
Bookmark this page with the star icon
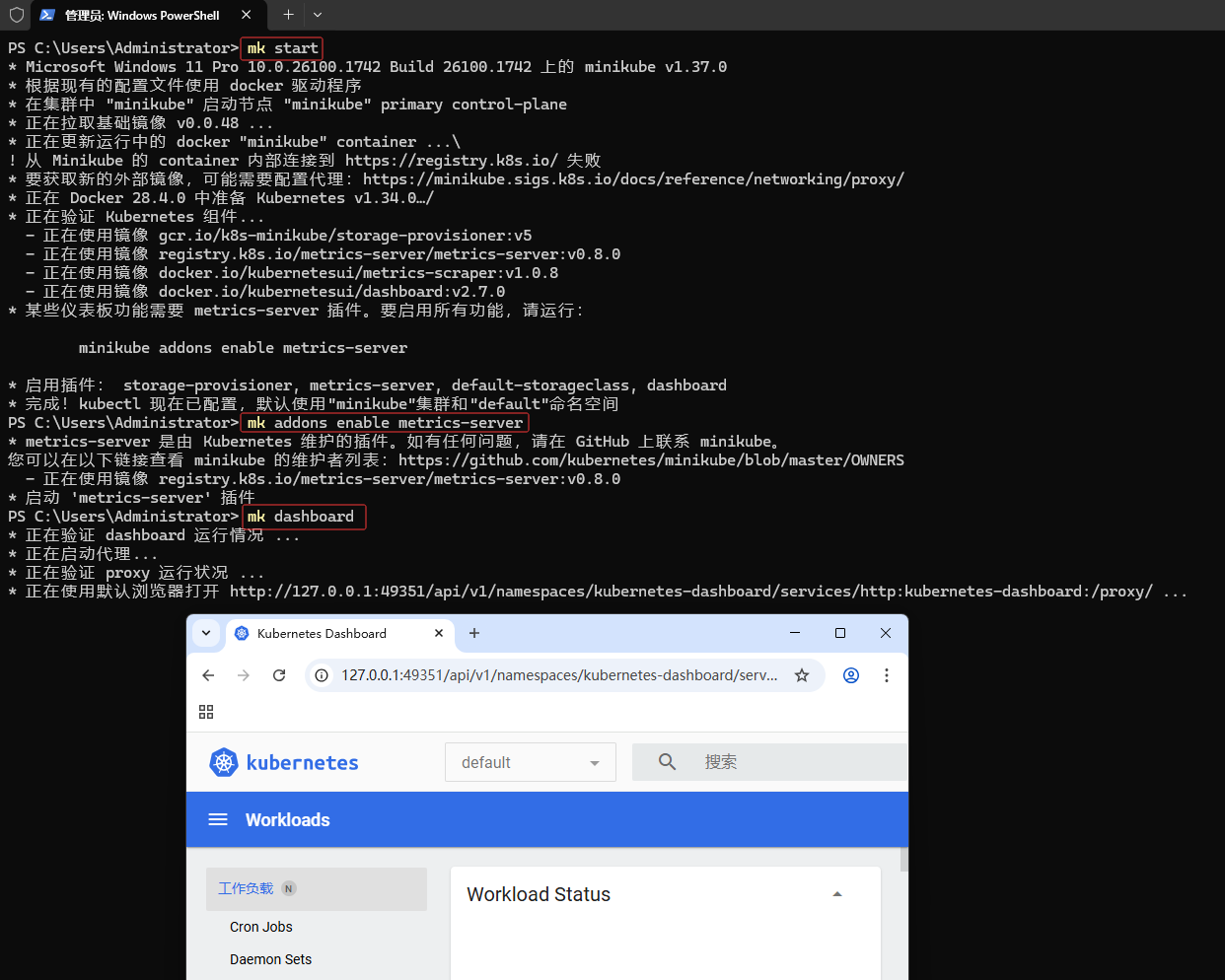[802, 675]
